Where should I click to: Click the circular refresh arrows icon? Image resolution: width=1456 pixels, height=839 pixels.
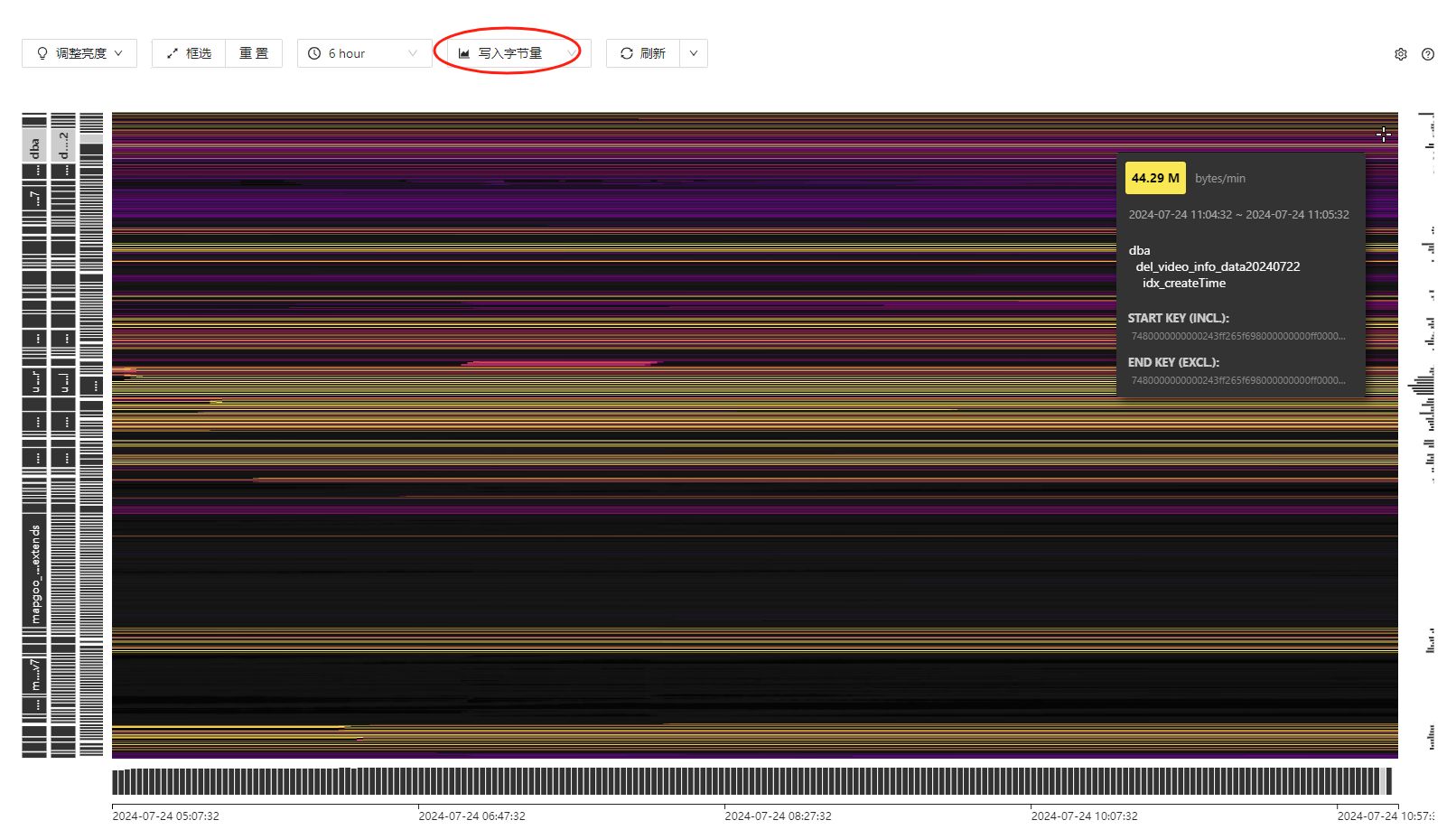pos(626,53)
